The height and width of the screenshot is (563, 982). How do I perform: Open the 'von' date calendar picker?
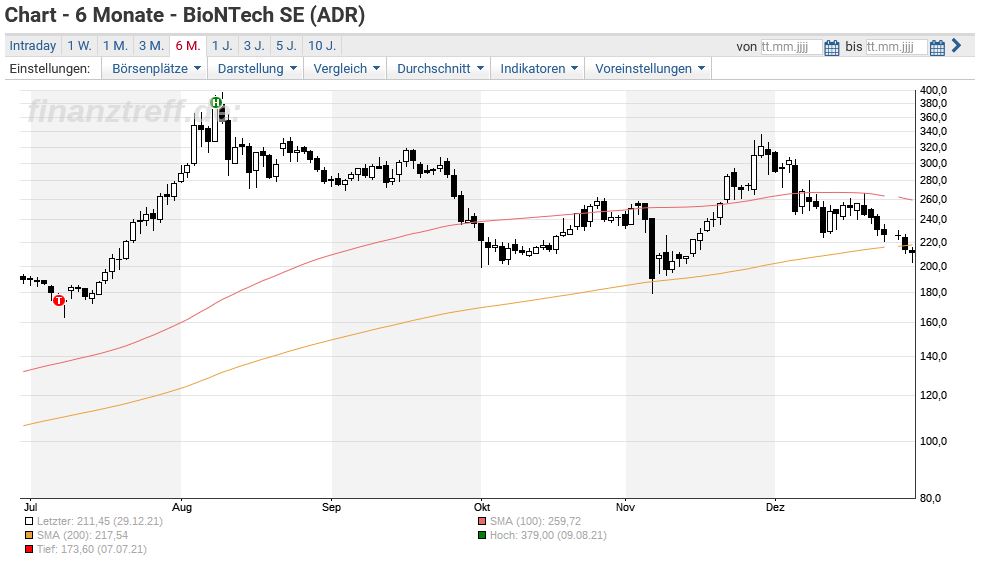point(831,48)
